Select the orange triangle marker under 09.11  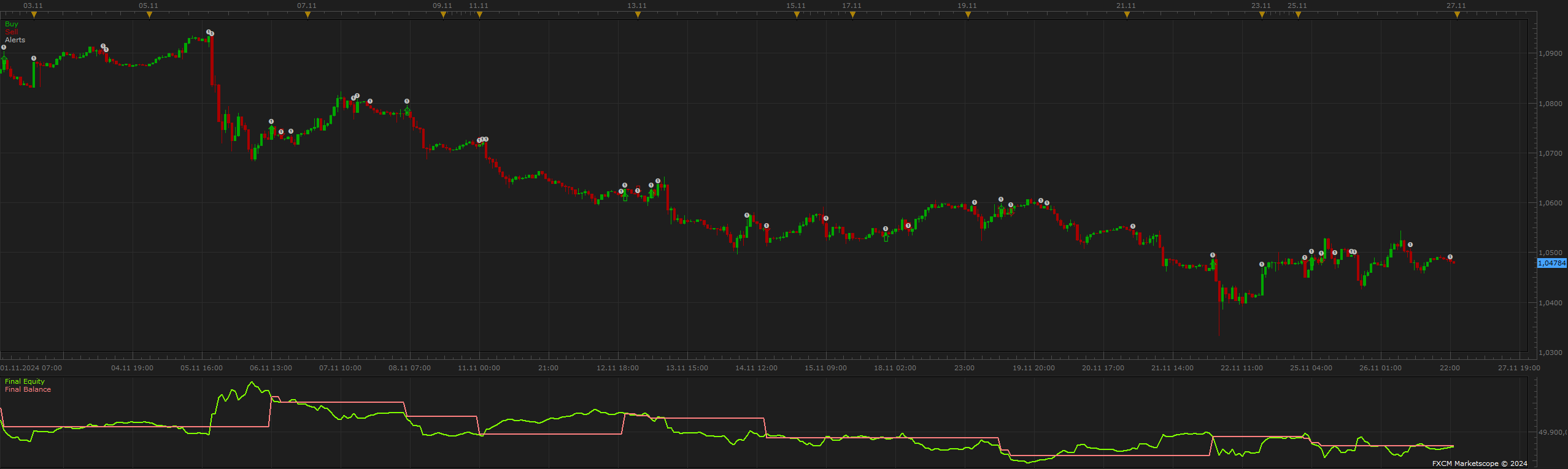443,15
